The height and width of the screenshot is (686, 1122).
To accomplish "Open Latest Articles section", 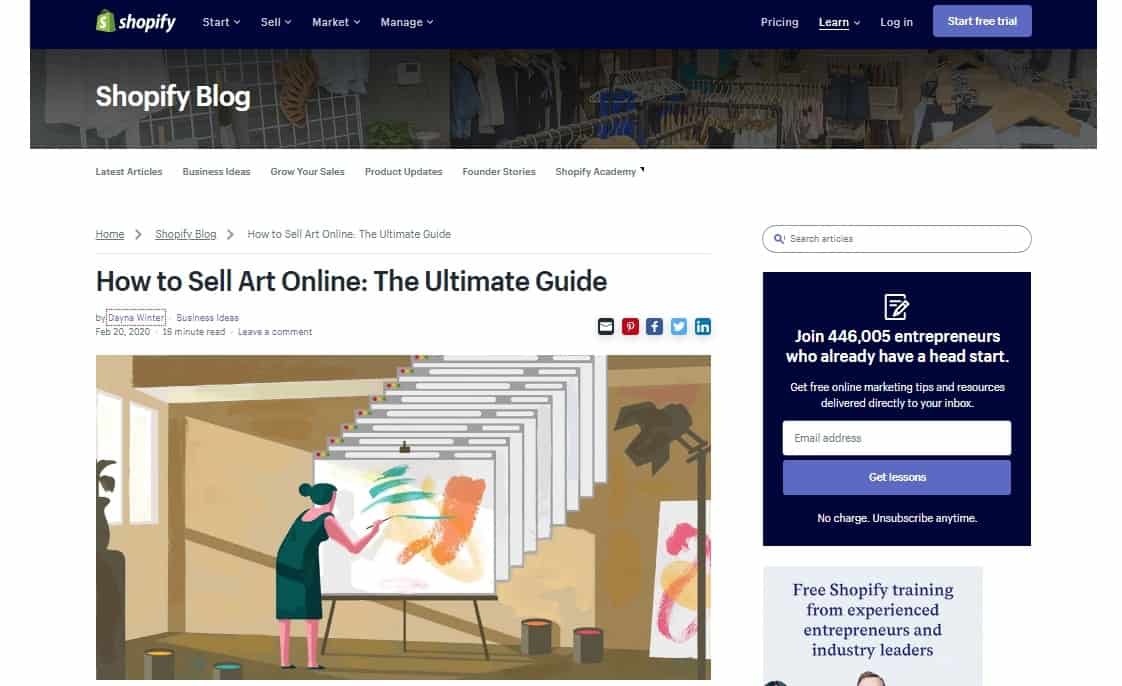I will [129, 172].
